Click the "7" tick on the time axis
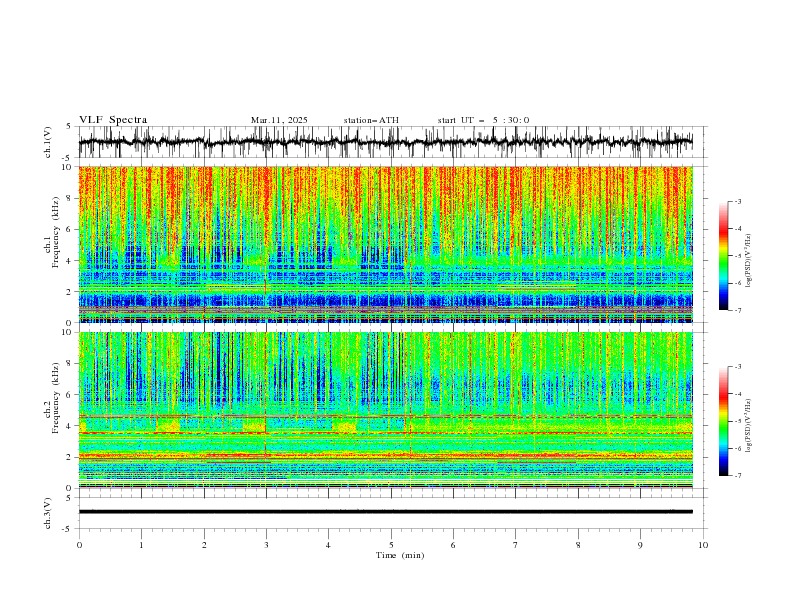The height and width of the screenshot is (612, 792). (x=516, y=545)
